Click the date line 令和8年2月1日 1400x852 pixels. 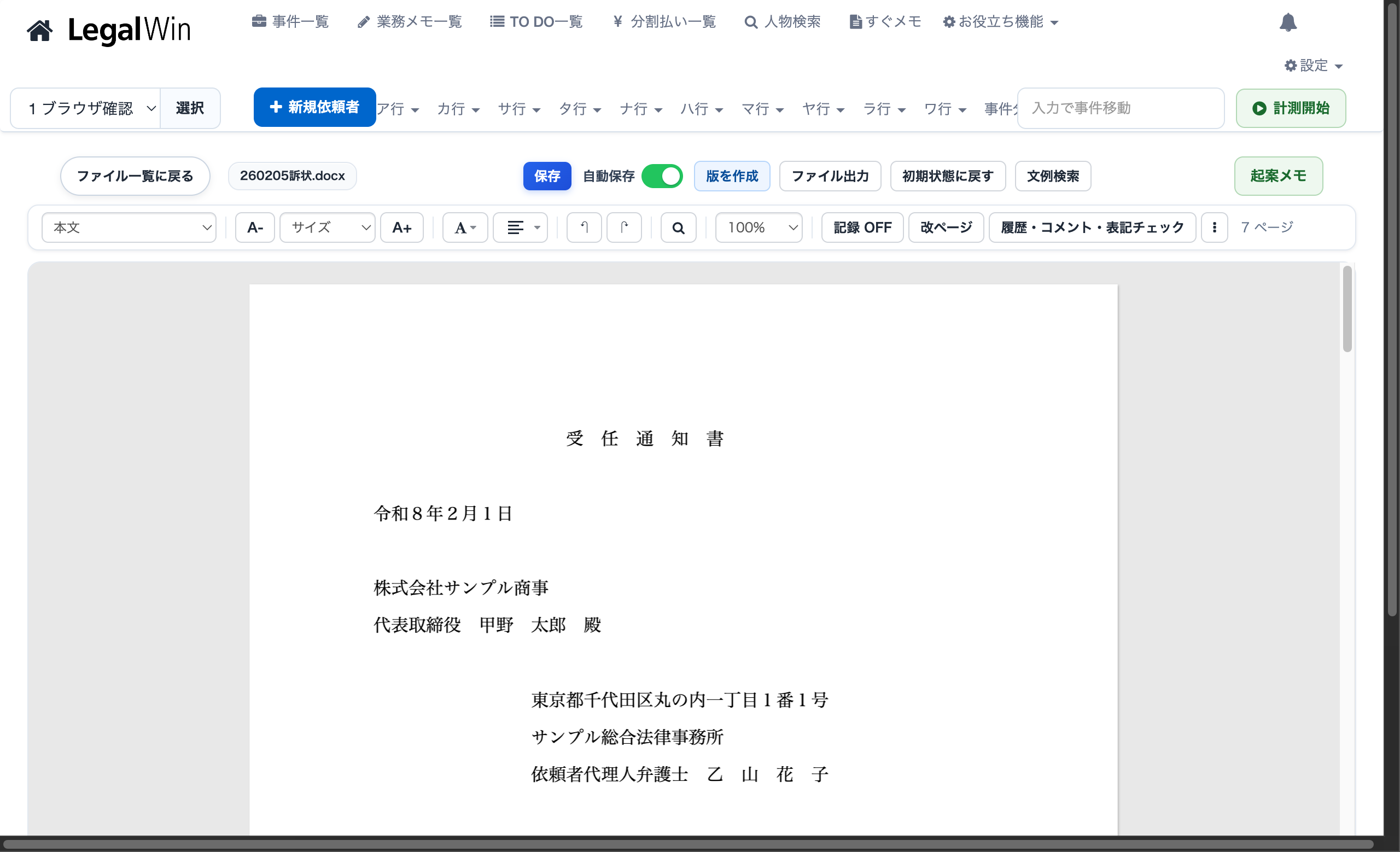443,513
